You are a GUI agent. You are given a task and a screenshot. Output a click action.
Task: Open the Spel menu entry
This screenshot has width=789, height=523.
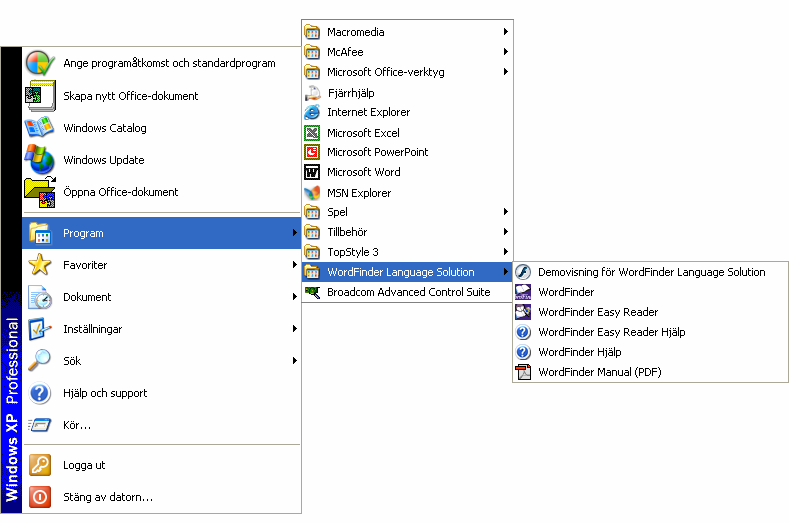coord(407,212)
